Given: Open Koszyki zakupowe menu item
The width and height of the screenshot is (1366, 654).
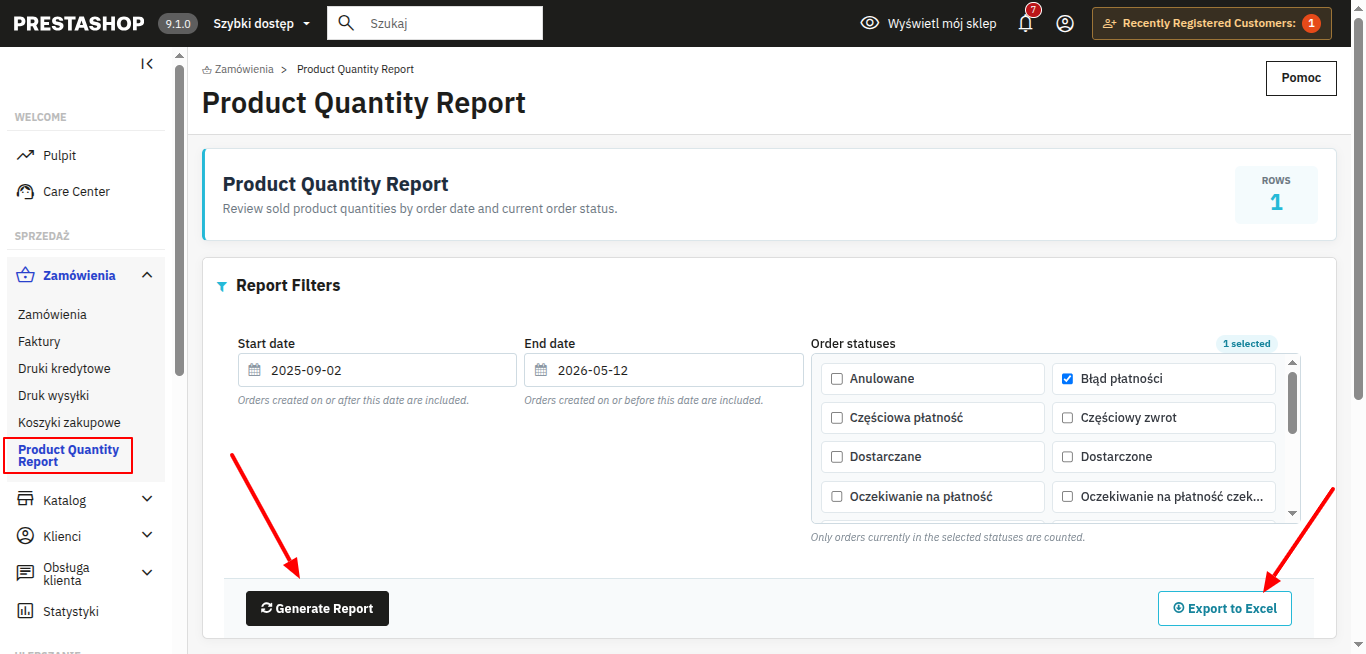Looking at the screenshot, I should click(x=69, y=422).
